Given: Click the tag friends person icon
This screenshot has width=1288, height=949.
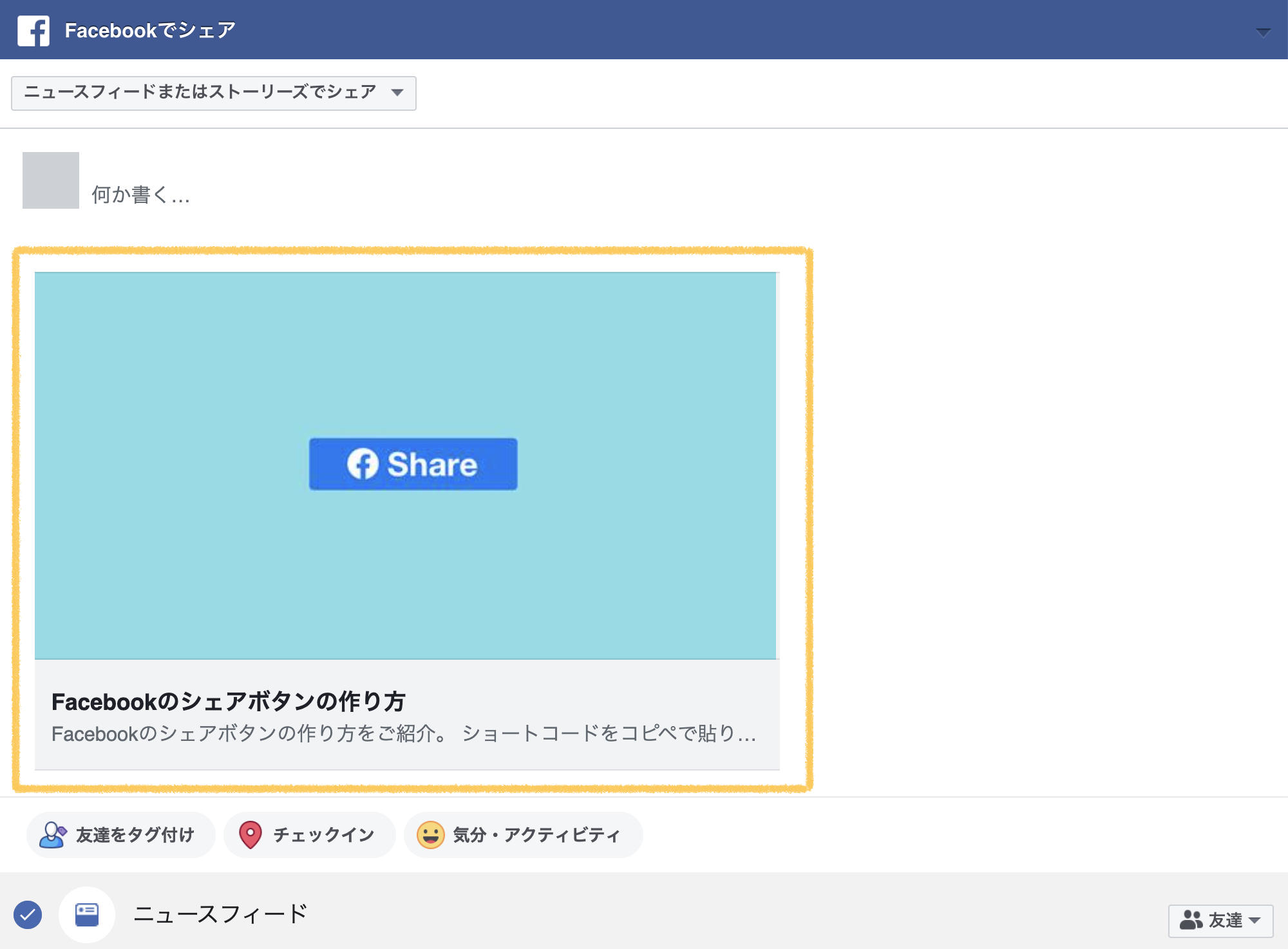Looking at the screenshot, I should (52, 835).
